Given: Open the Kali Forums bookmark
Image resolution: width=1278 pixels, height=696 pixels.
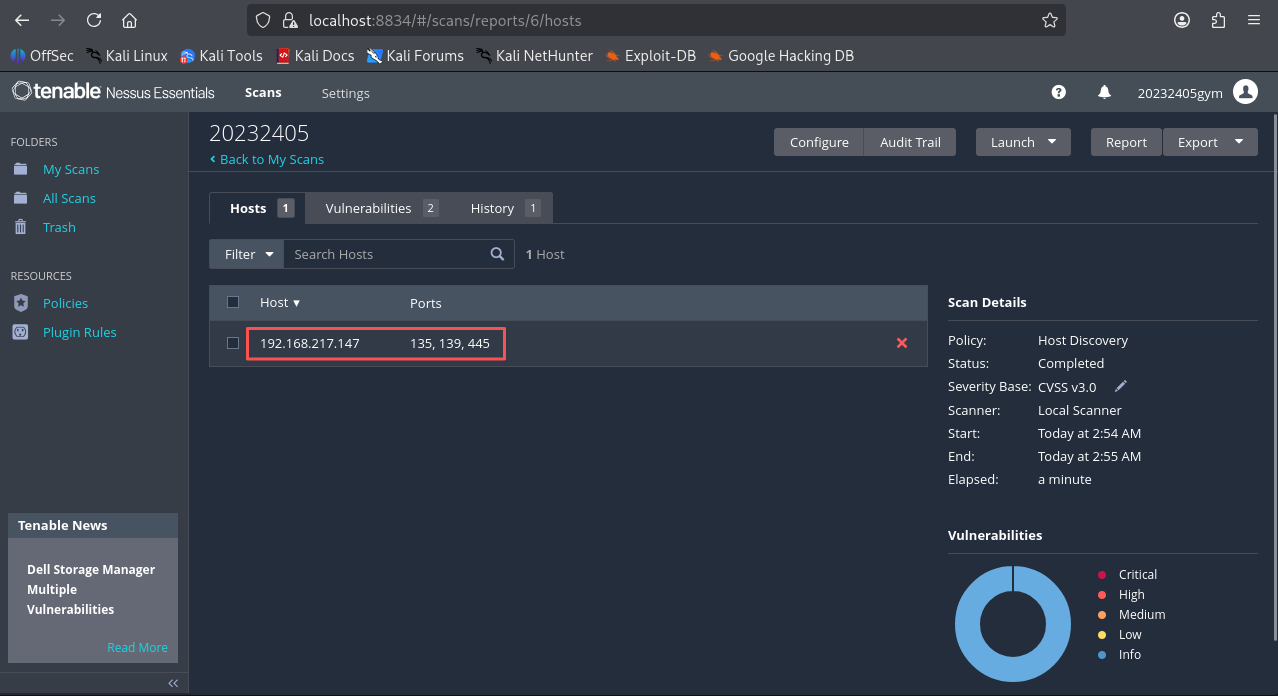Looking at the screenshot, I should point(415,56).
